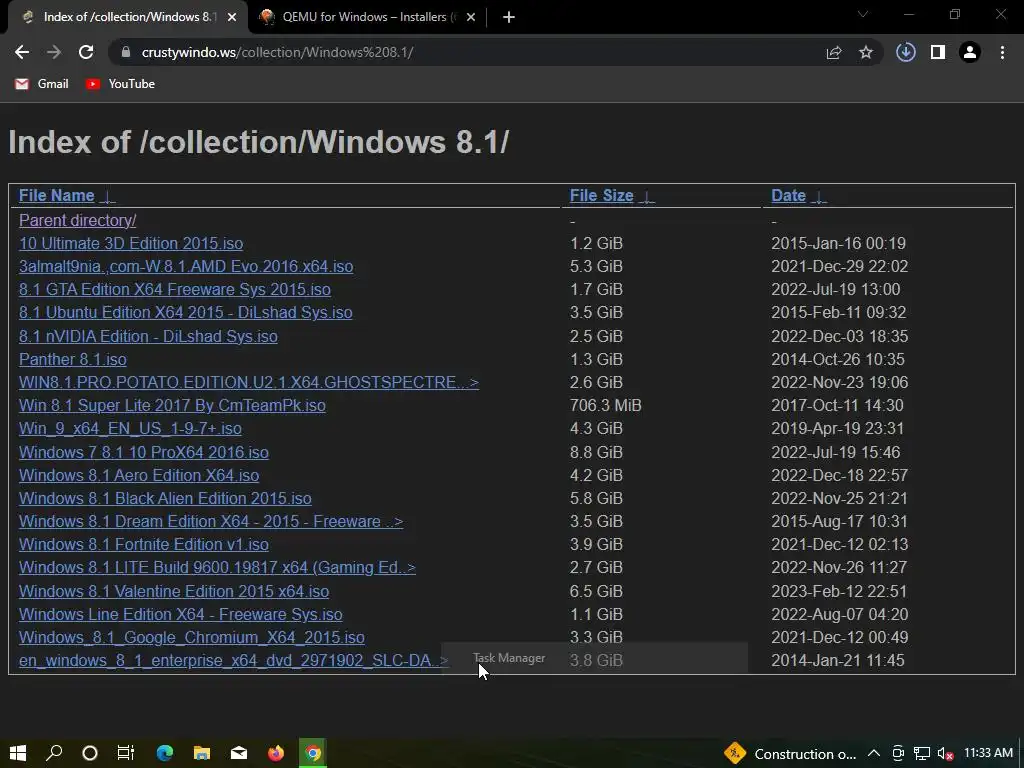Open the Chrome three-dot menu
The width and height of the screenshot is (1024, 768).
click(x=1002, y=52)
